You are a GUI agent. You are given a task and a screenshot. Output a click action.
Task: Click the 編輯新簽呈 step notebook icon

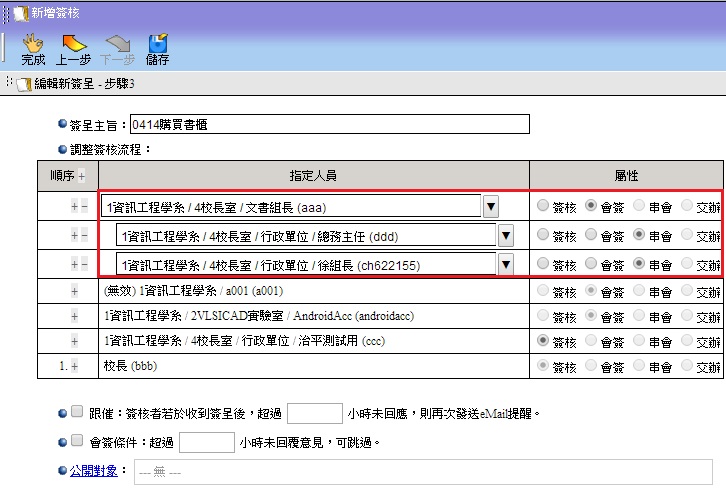(x=24, y=84)
